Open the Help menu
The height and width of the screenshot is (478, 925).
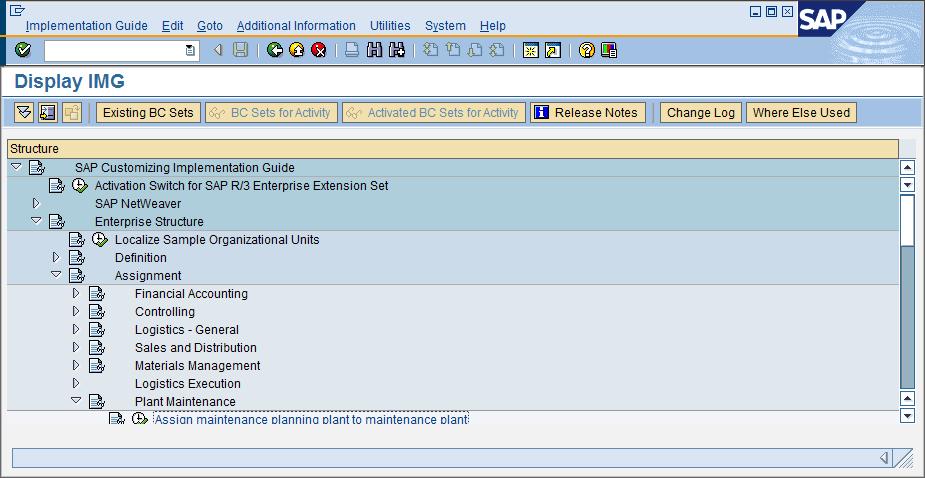tap(493, 26)
